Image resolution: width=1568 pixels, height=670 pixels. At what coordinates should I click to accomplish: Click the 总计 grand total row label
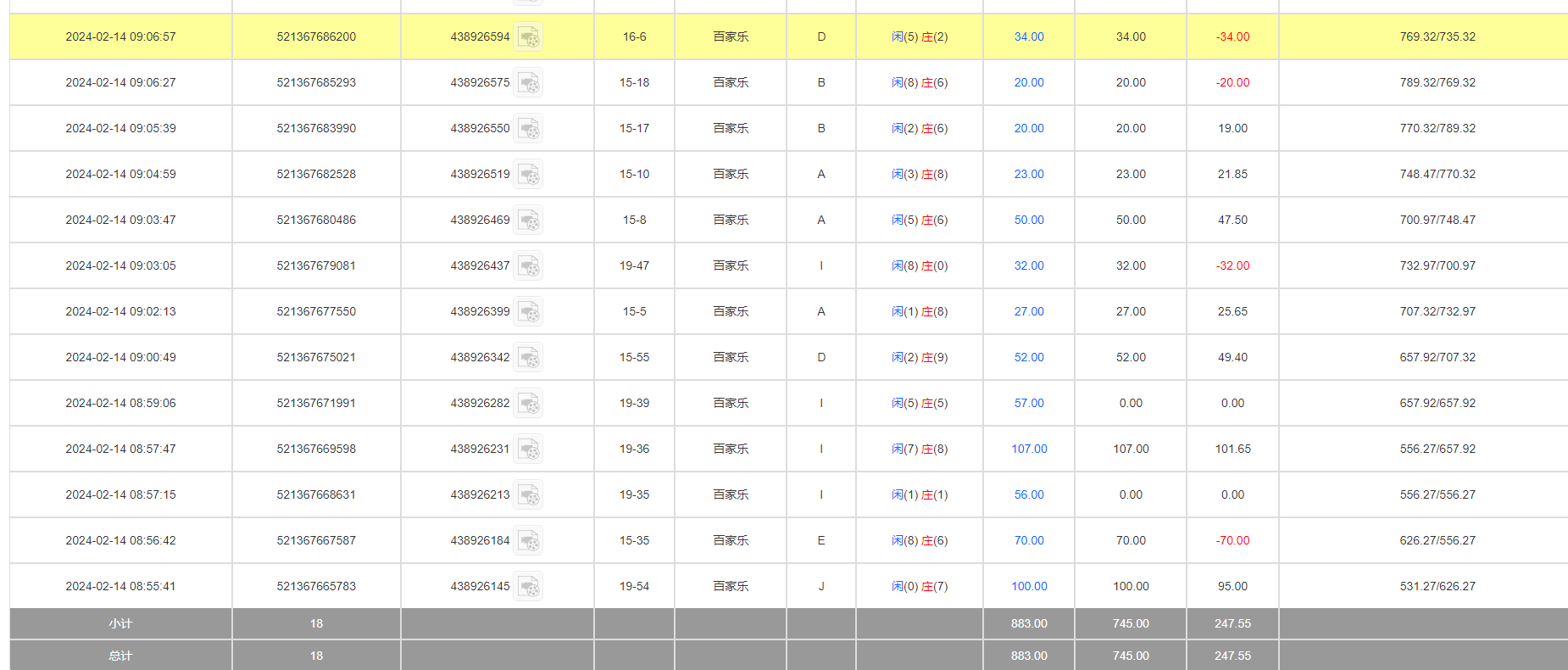pos(120,656)
